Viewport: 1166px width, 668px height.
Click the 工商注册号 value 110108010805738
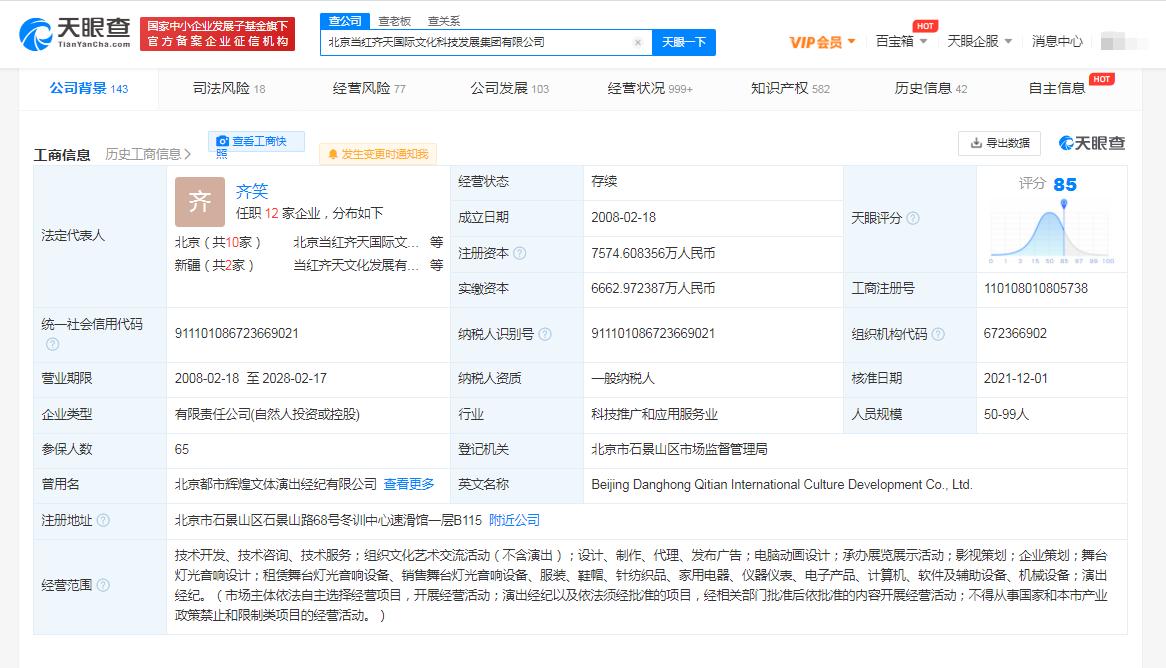click(x=1036, y=289)
